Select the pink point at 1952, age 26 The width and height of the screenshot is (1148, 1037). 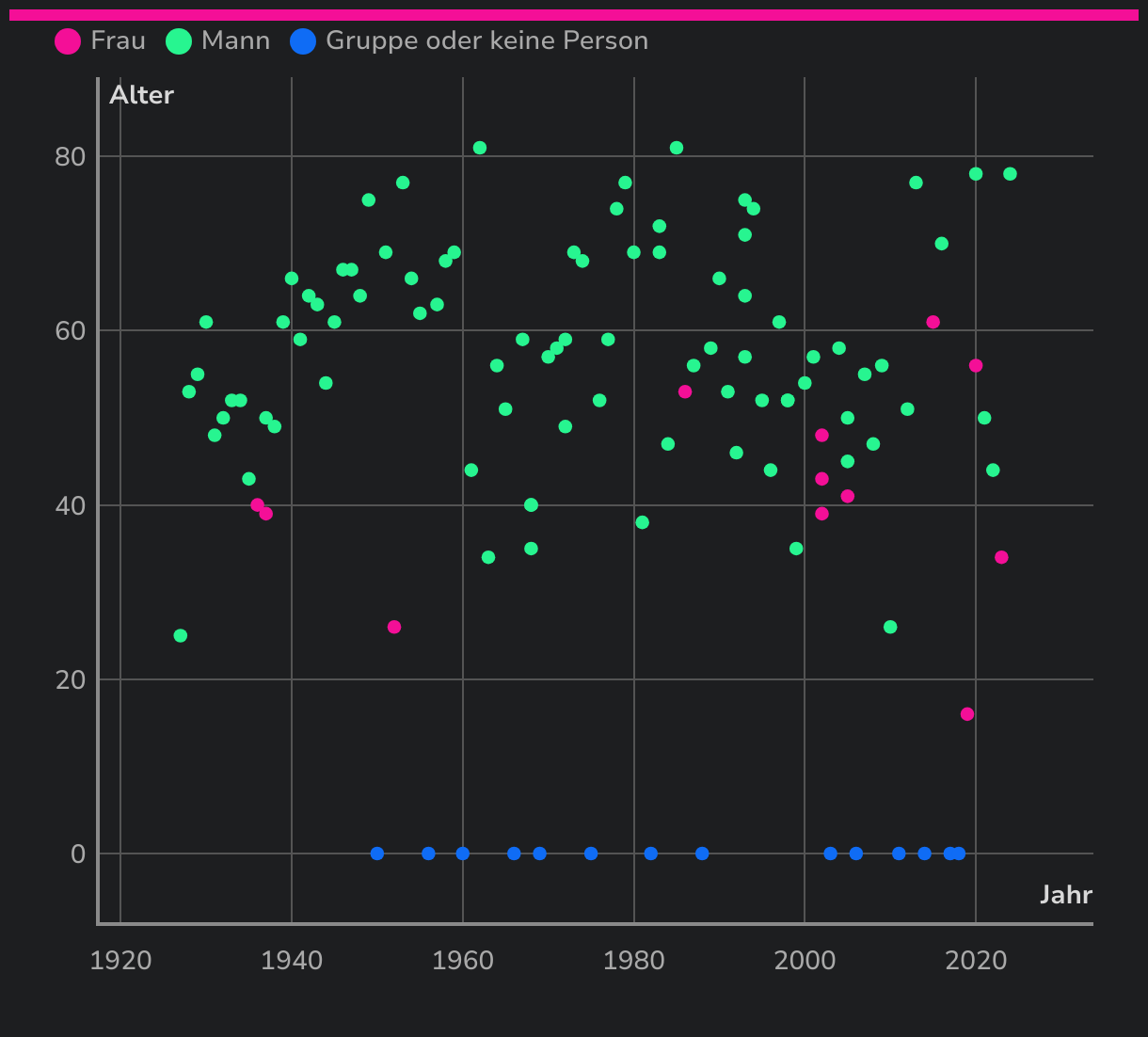coord(394,628)
